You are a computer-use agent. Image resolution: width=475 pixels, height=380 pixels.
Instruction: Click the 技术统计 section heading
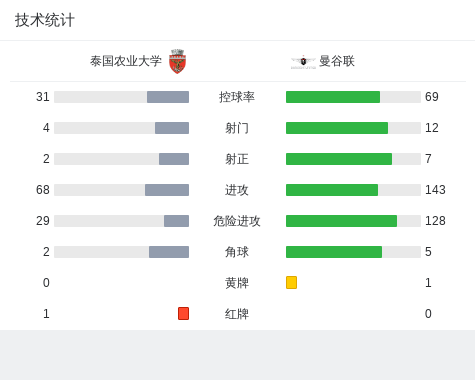click(x=45, y=20)
